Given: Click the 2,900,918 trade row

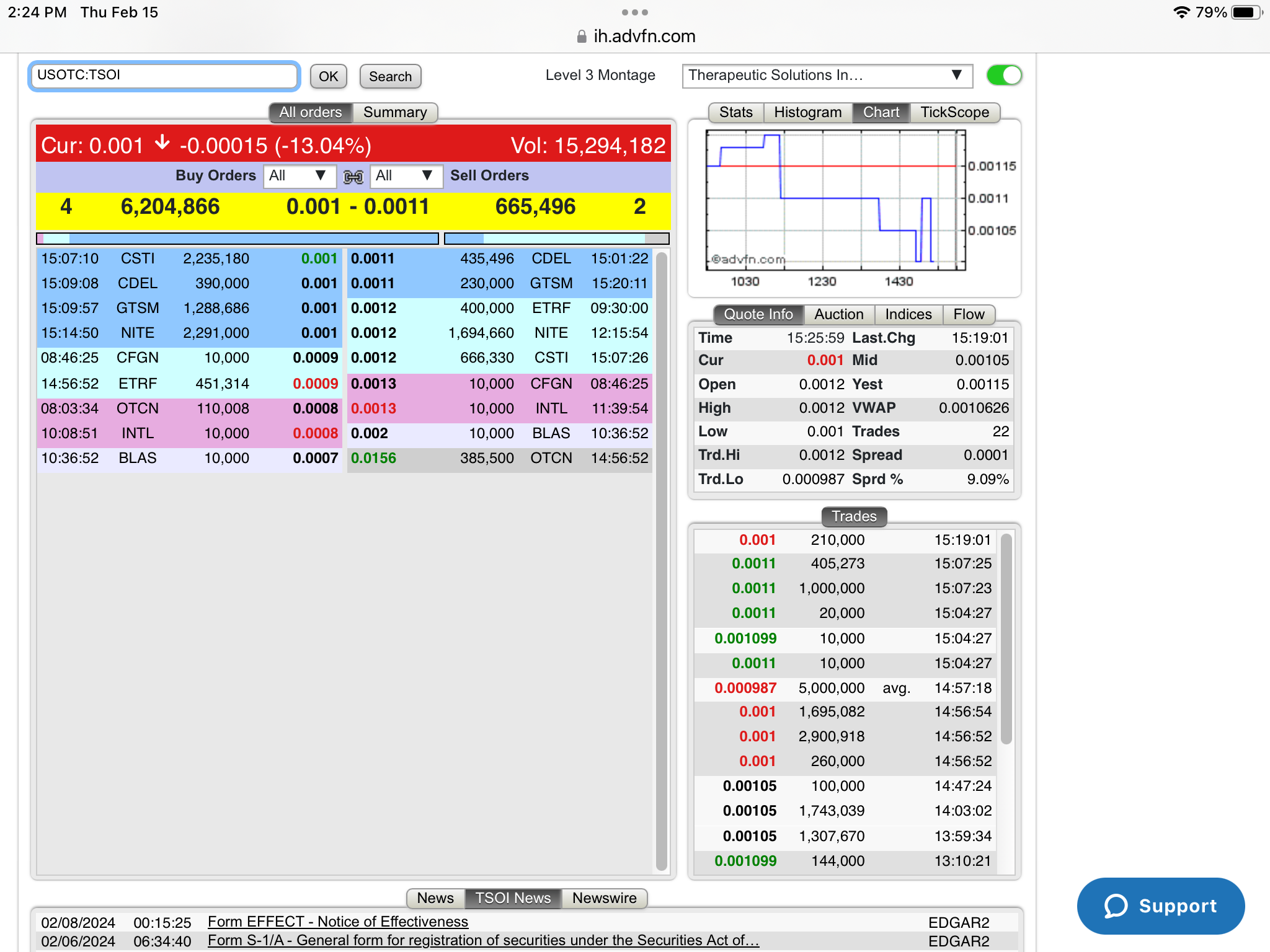Looking at the screenshot, I should (845, 737).
